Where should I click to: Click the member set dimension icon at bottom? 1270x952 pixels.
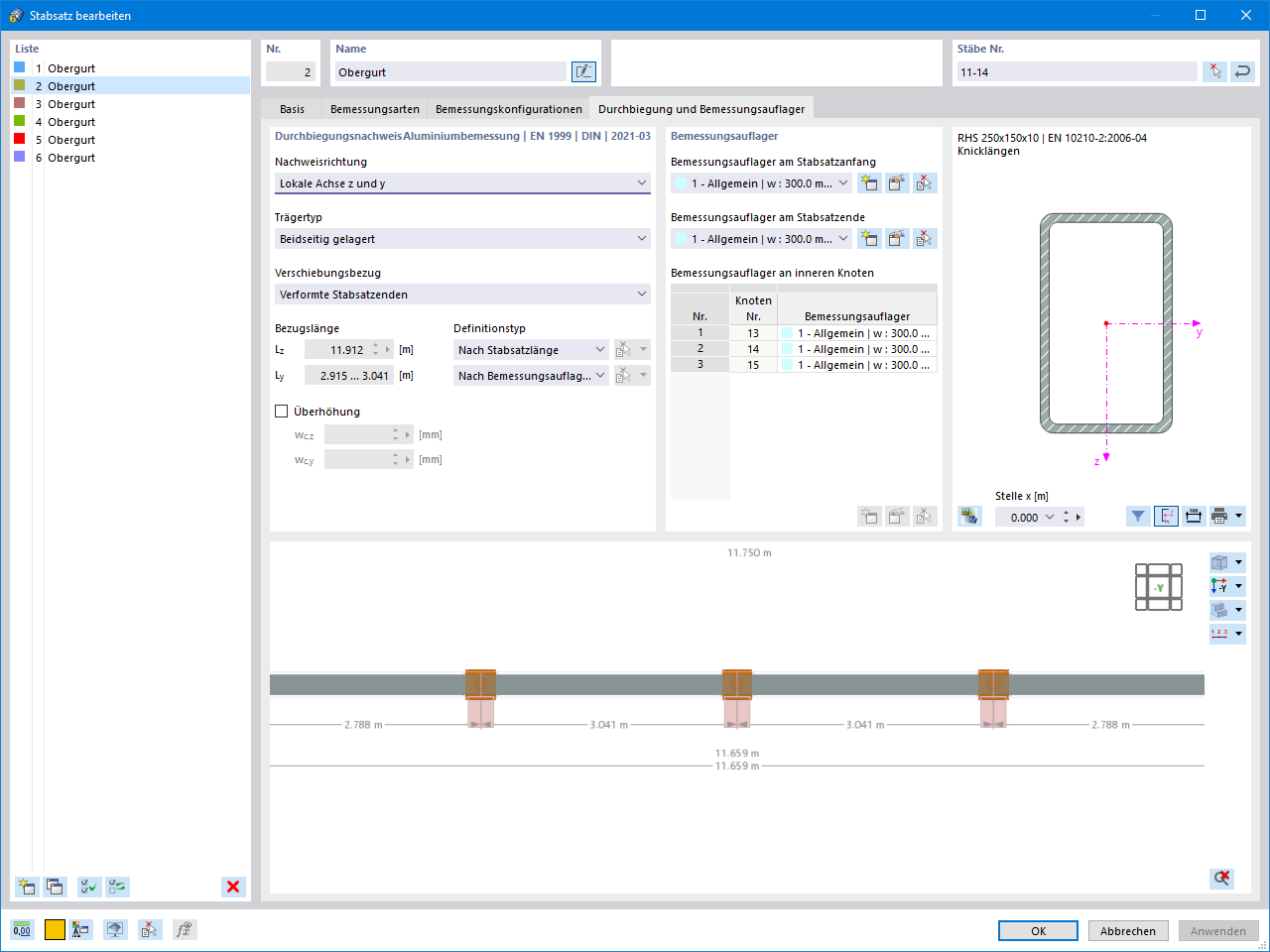tap(81, 929)
